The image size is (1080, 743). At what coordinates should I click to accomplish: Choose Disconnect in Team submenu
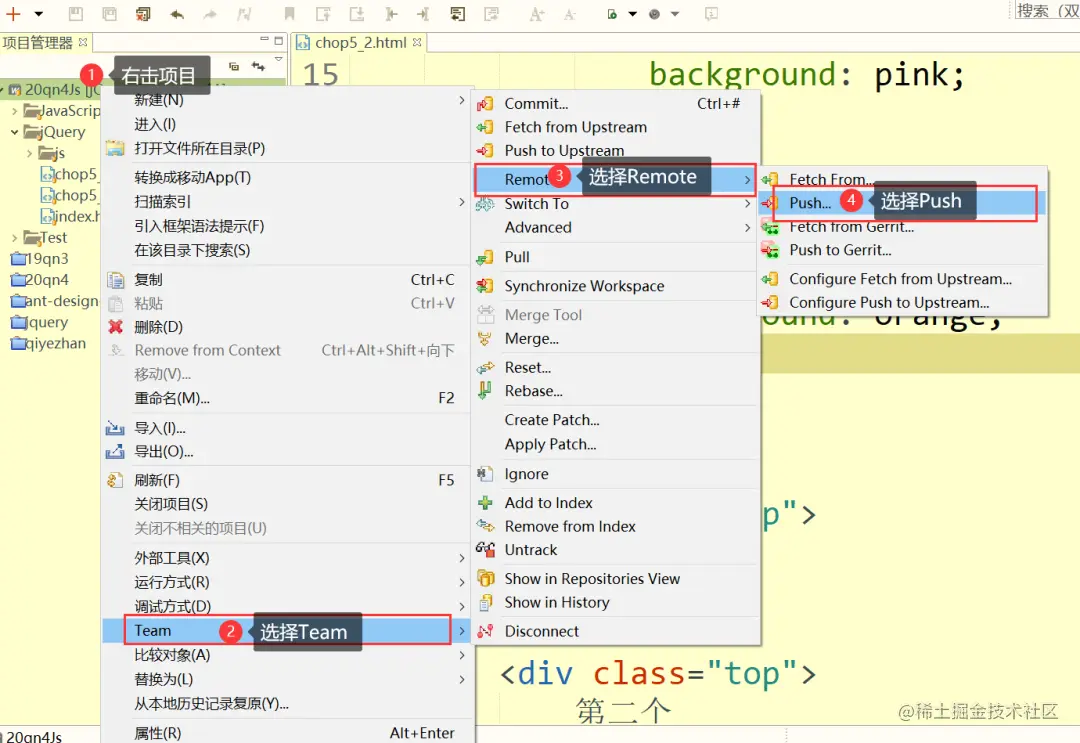tap(615, 631)
